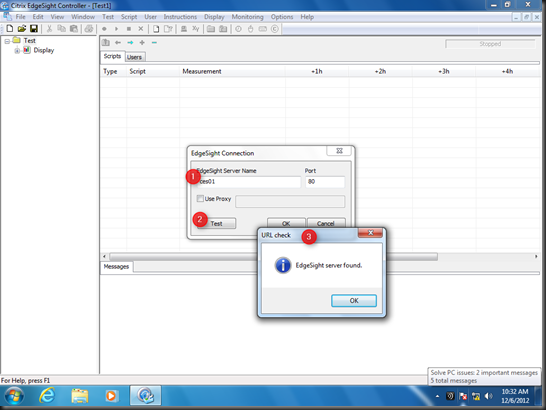The width and height of the screenshot is (546, 410).
Task: Click OK in the URL check dialog
Action: click(354, 301)
